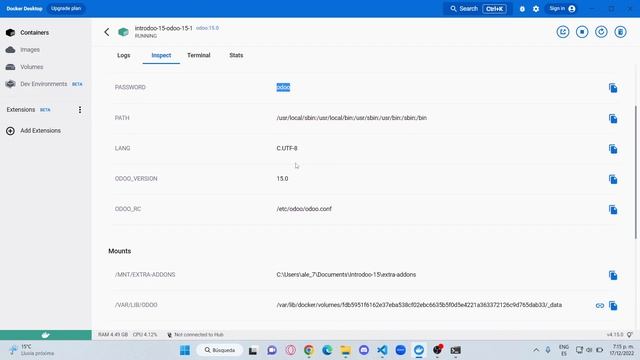This screenshot has width=640, height=360.
Task: Open the clock and date panel
Action: click(x=622, y=350)
